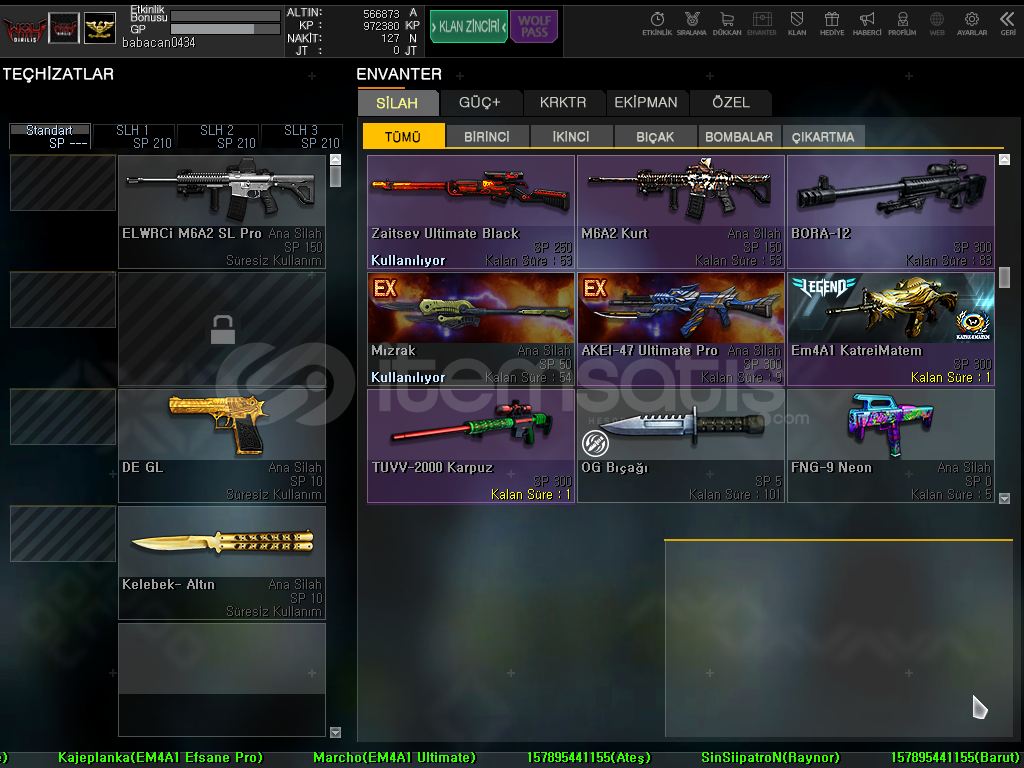The width and height of the screenshot is (1024, 768).
Task: Select the SLH 1 loadout tab
Action: coord(134,136)
